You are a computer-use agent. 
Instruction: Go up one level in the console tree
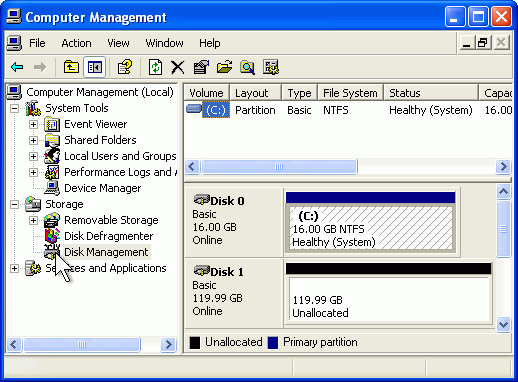tap(71, 67)
